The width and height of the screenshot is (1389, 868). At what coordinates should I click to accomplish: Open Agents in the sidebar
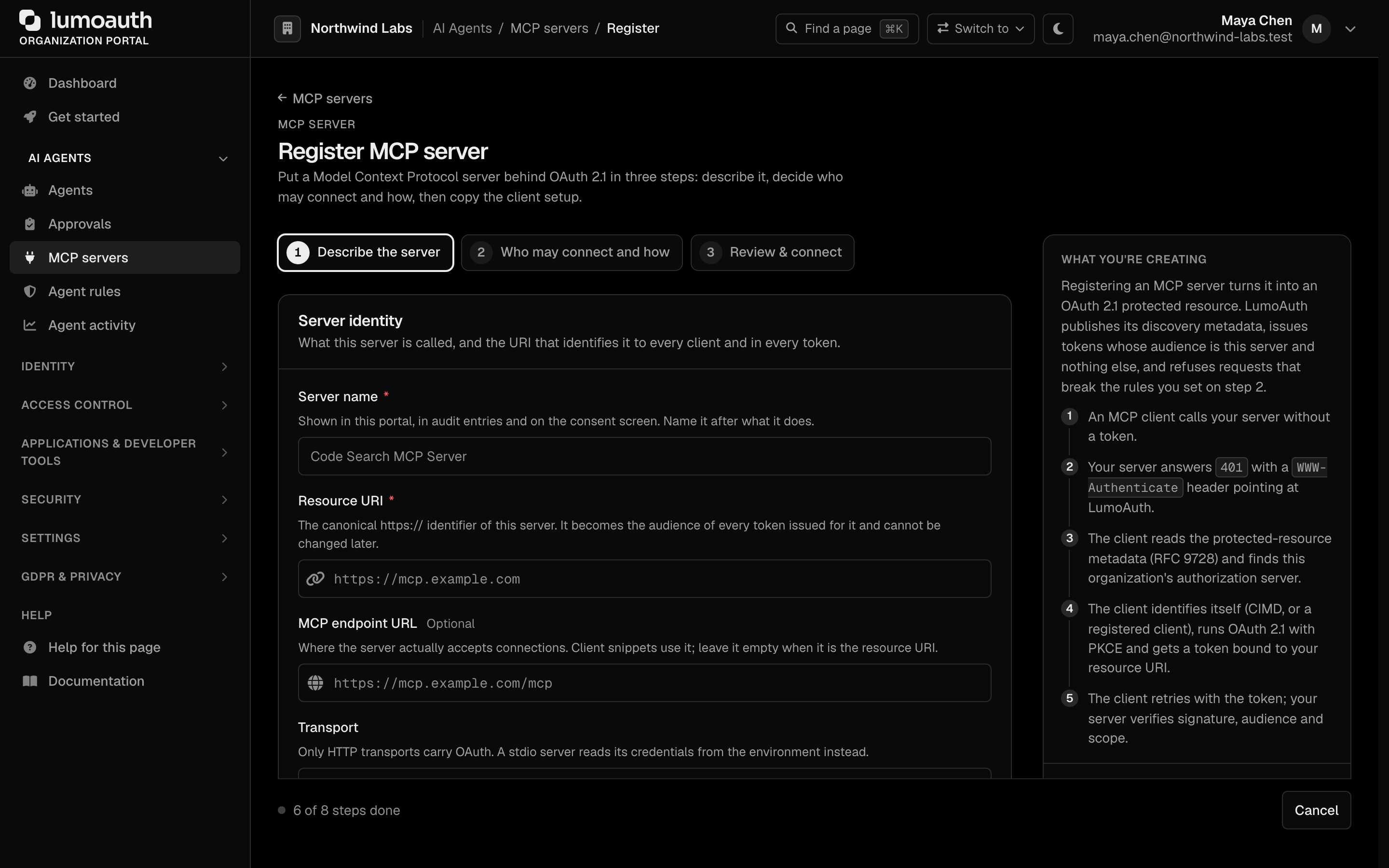click(124, 190)
